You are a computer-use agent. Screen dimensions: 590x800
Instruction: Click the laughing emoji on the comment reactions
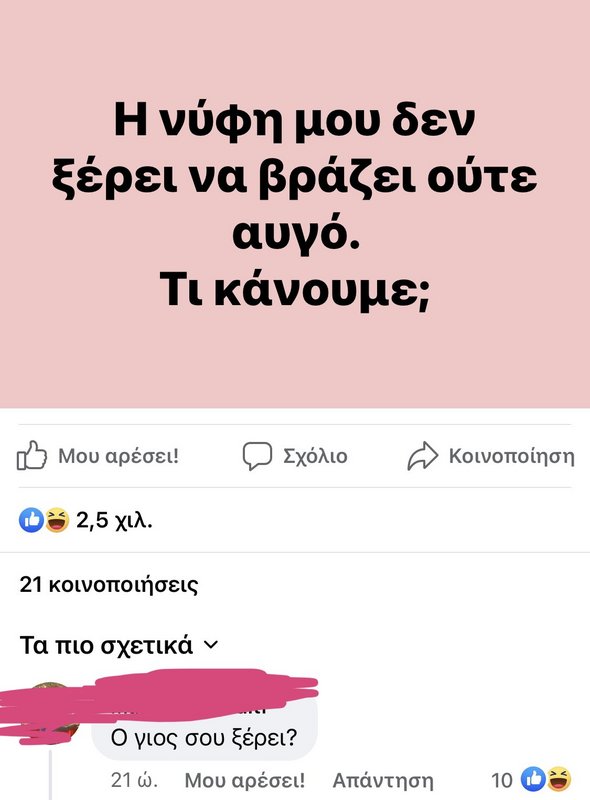[x=558, y=779]
